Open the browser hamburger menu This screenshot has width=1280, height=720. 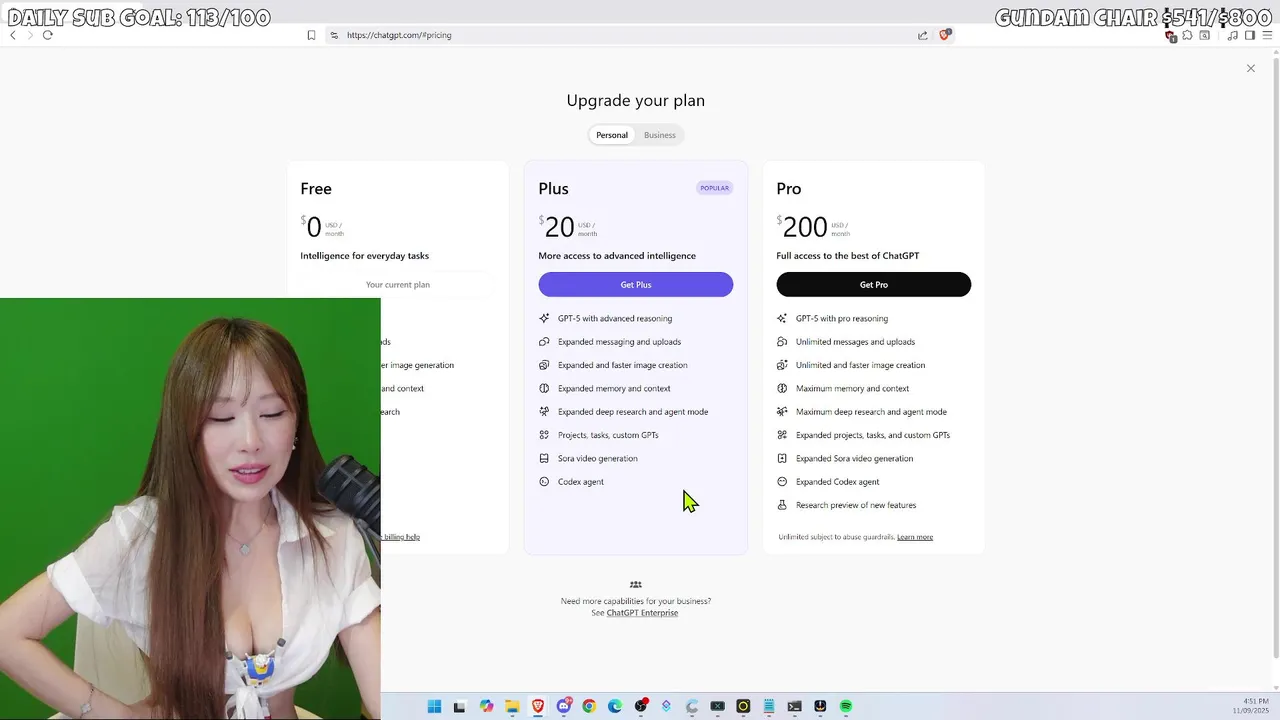(1267, 35)
